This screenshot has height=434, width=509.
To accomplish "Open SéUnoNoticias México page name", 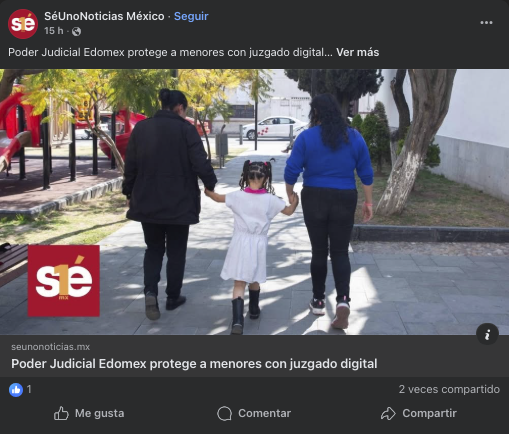I will 104,16.
